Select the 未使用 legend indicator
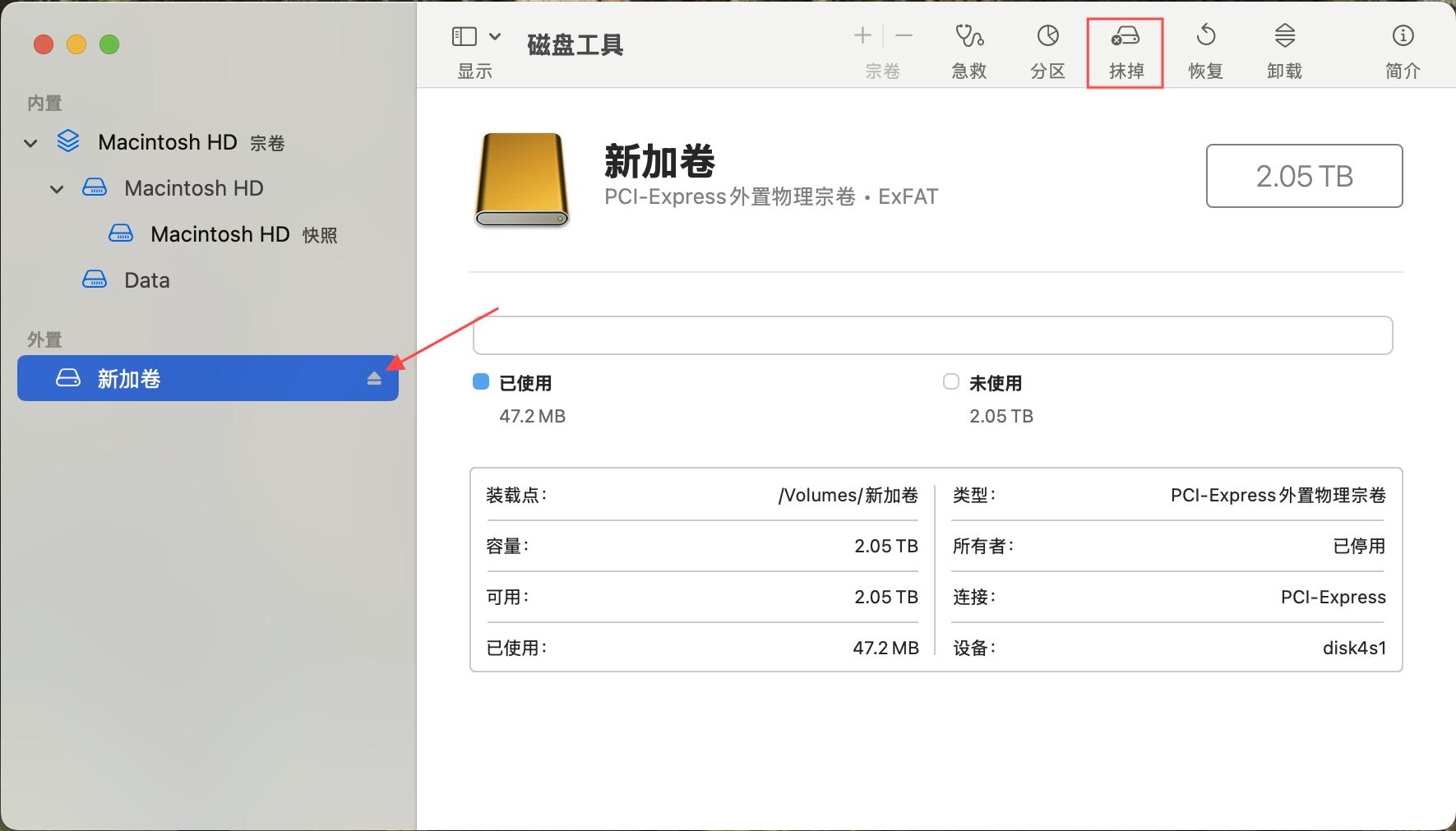The image size is (1456, 831). pyautogui.click(x=952, y=381)
